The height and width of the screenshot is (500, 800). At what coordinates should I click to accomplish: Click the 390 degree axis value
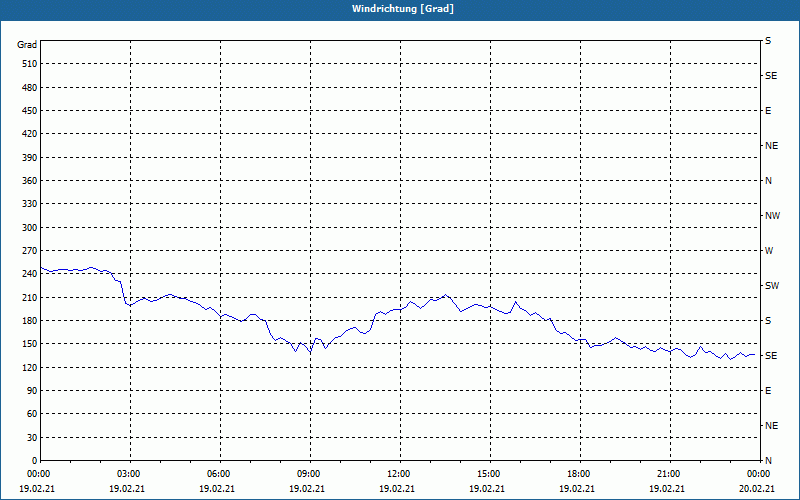pyautogui.click(x=30, y=157)
